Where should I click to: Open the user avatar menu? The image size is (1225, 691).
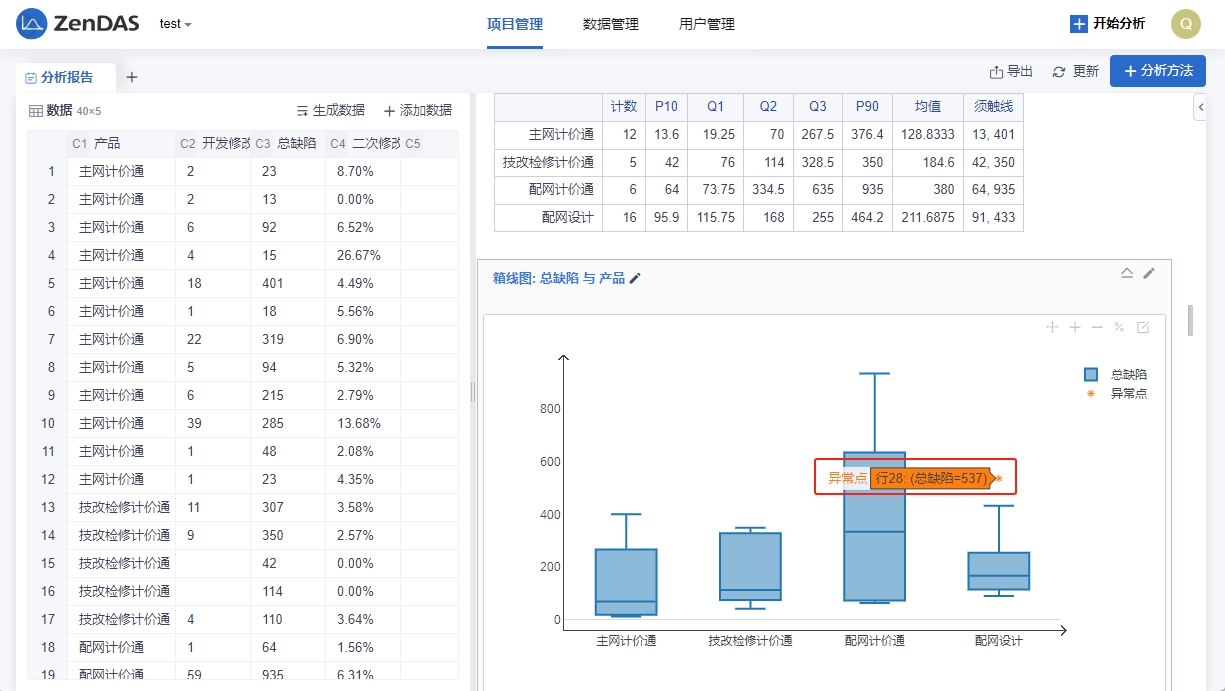click(1185, 24)
